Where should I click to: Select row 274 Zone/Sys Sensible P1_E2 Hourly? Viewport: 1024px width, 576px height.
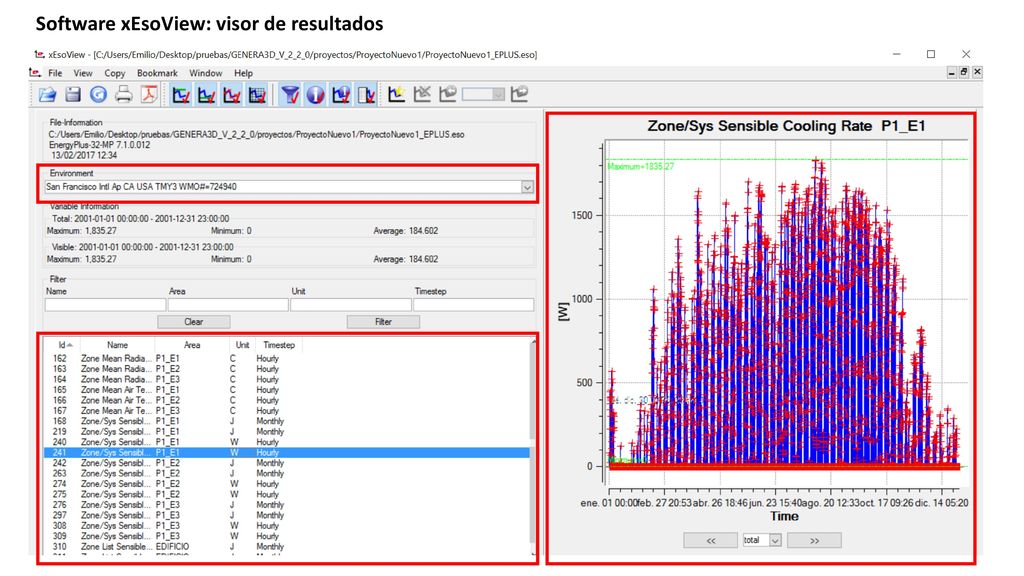pyautogui.click(x=286, y=484)
